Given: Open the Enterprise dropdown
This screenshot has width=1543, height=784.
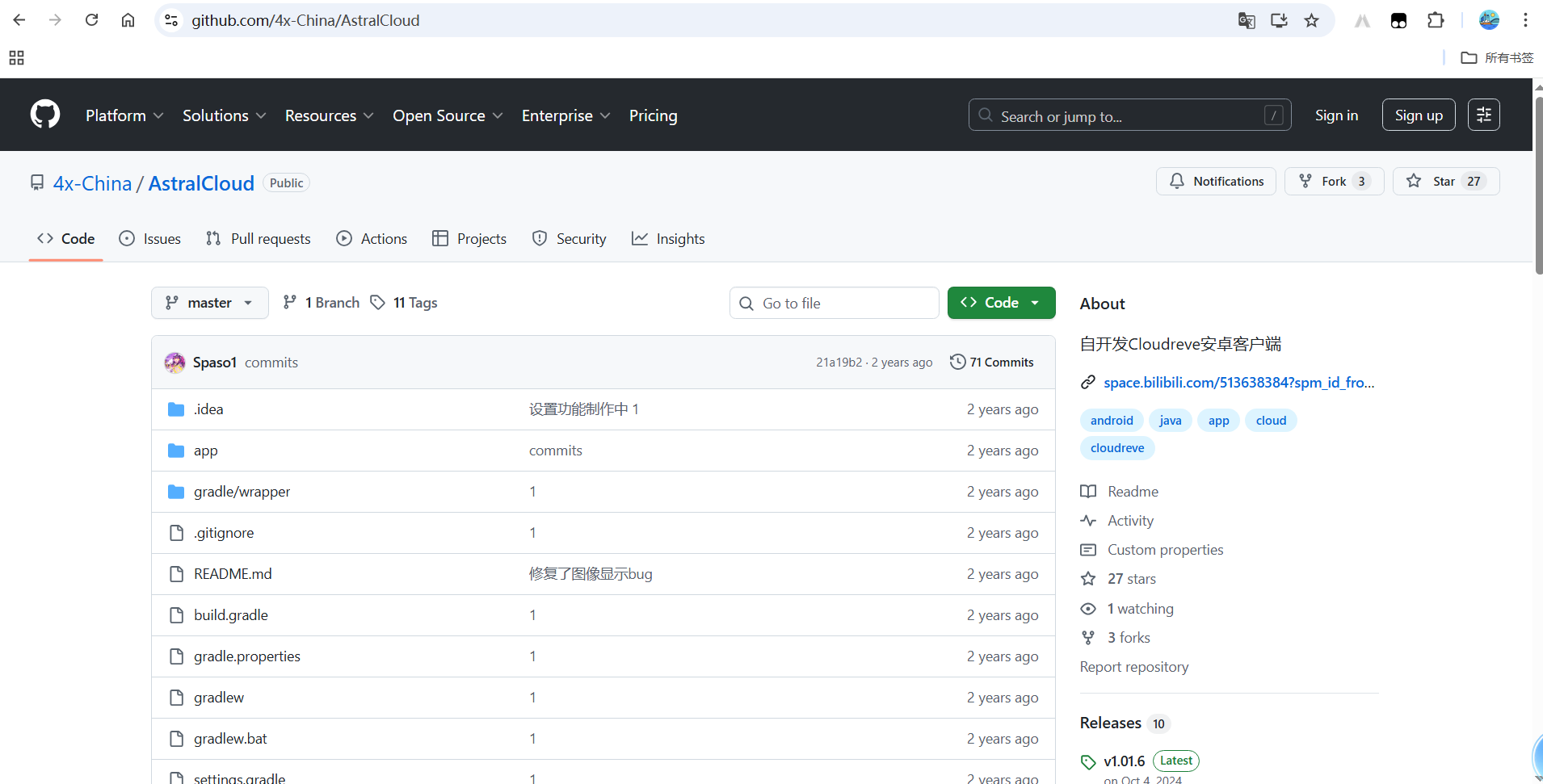Looking at the screenshot, I should point(565,115).
